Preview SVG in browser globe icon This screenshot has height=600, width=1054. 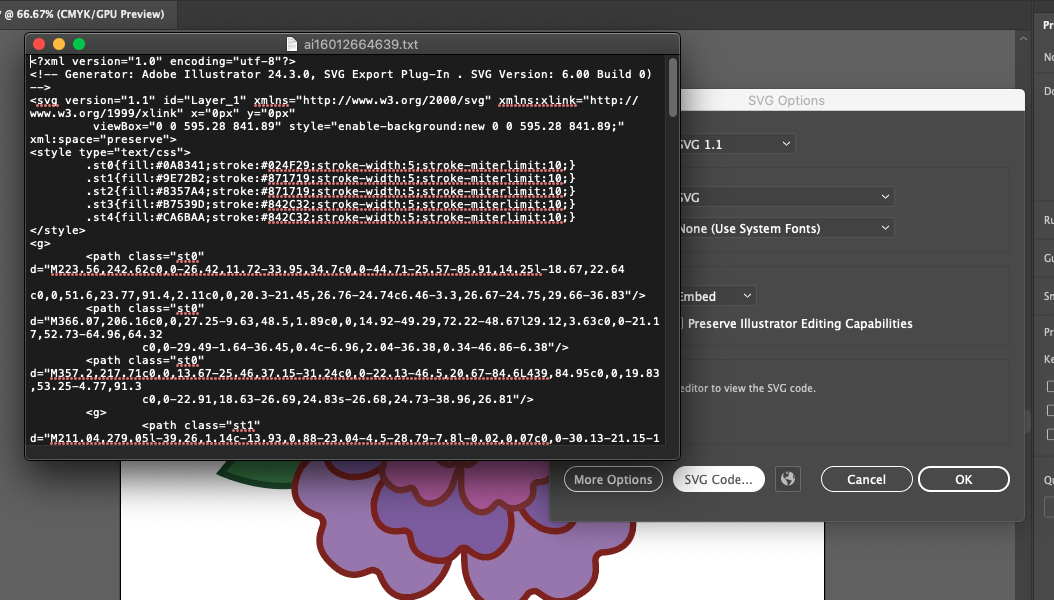tap(788, 479)
